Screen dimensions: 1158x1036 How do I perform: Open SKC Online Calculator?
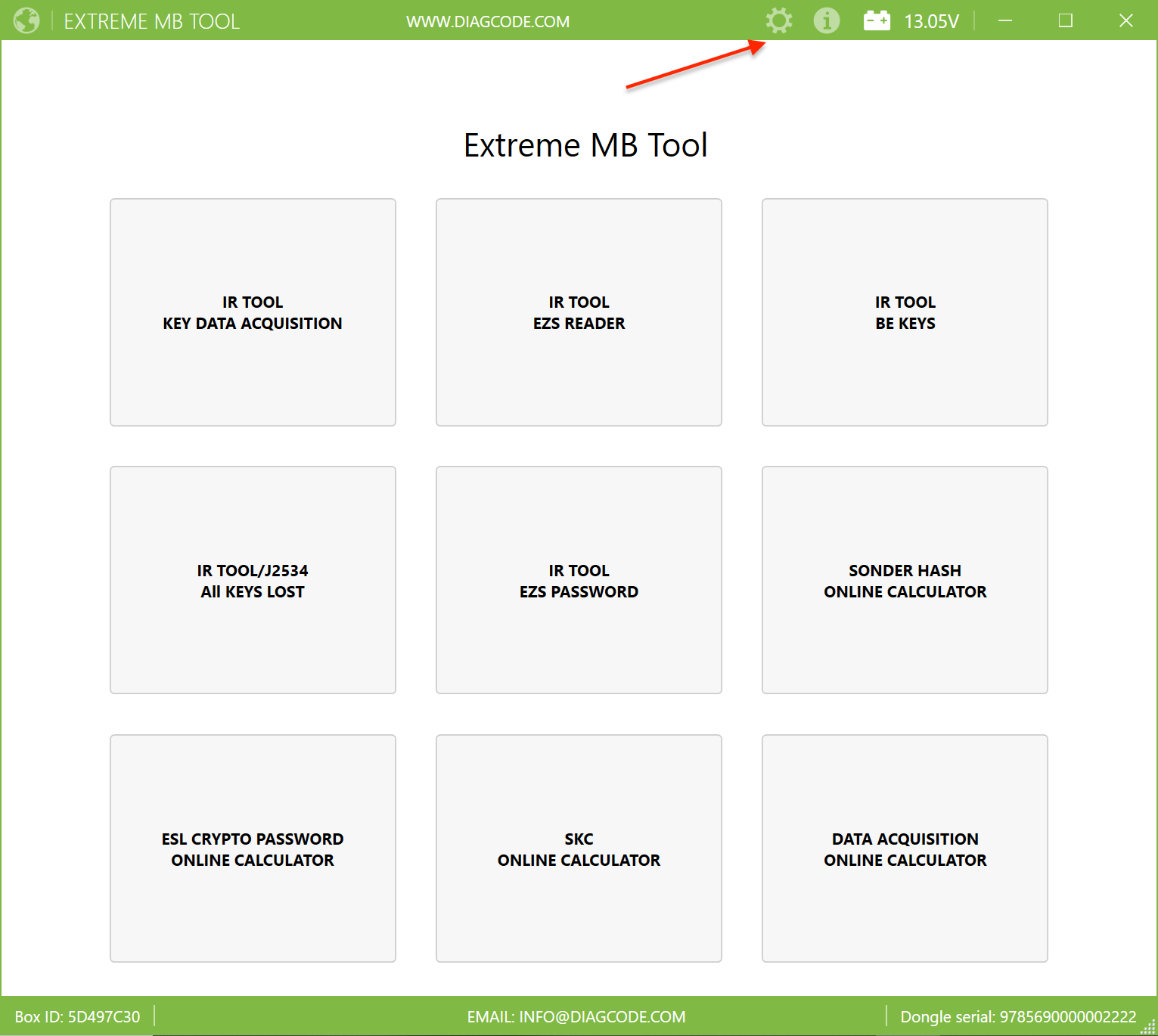[x=579, y=848]
